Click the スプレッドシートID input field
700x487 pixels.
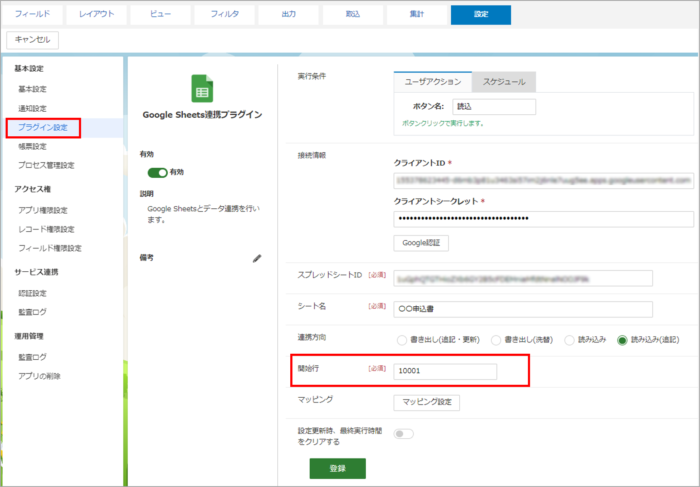tap(523, 279)
